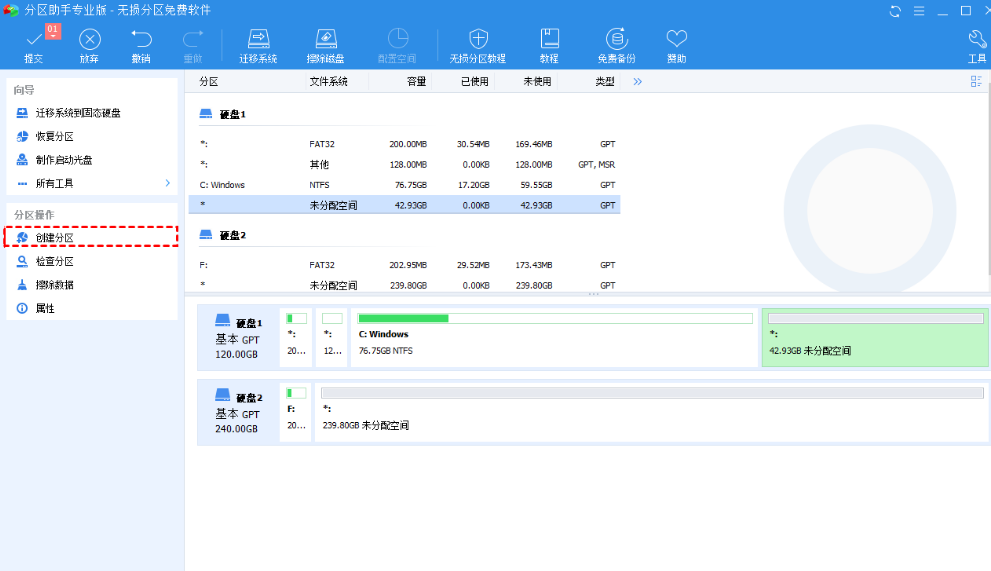991x571 pixels.
Task: Click 迁移系统到固态硬盘 wizard link
Action: click(77, 113)
